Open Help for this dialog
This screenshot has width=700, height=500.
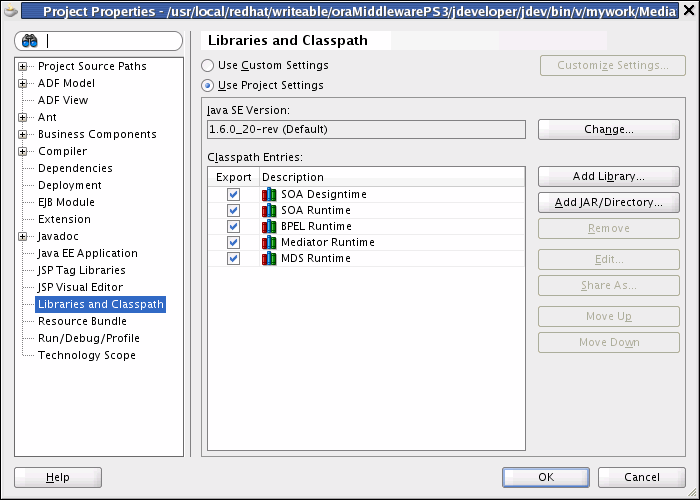point(58,478)
